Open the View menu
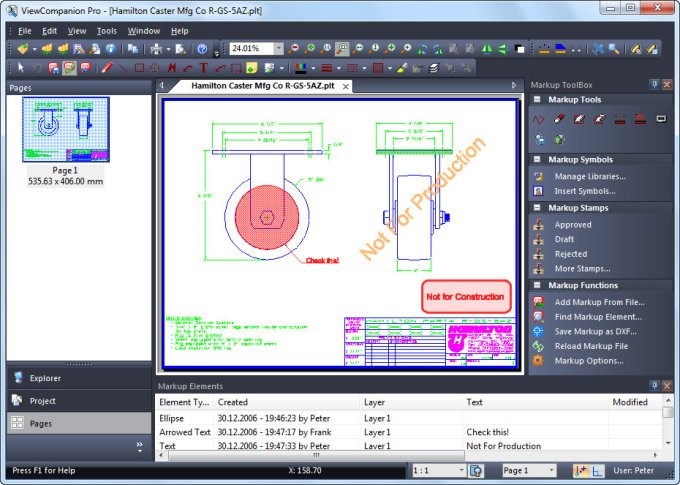This screenshot has height=485, width=680. point(77,31)
